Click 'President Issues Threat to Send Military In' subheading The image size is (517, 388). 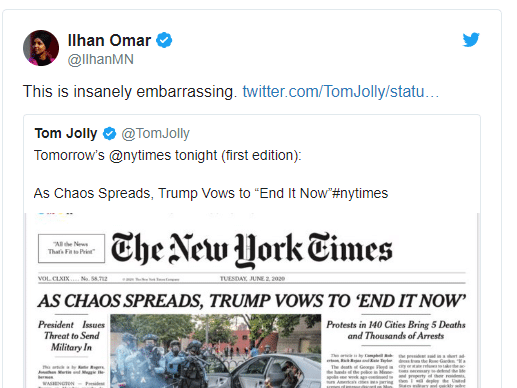point(71,336)
